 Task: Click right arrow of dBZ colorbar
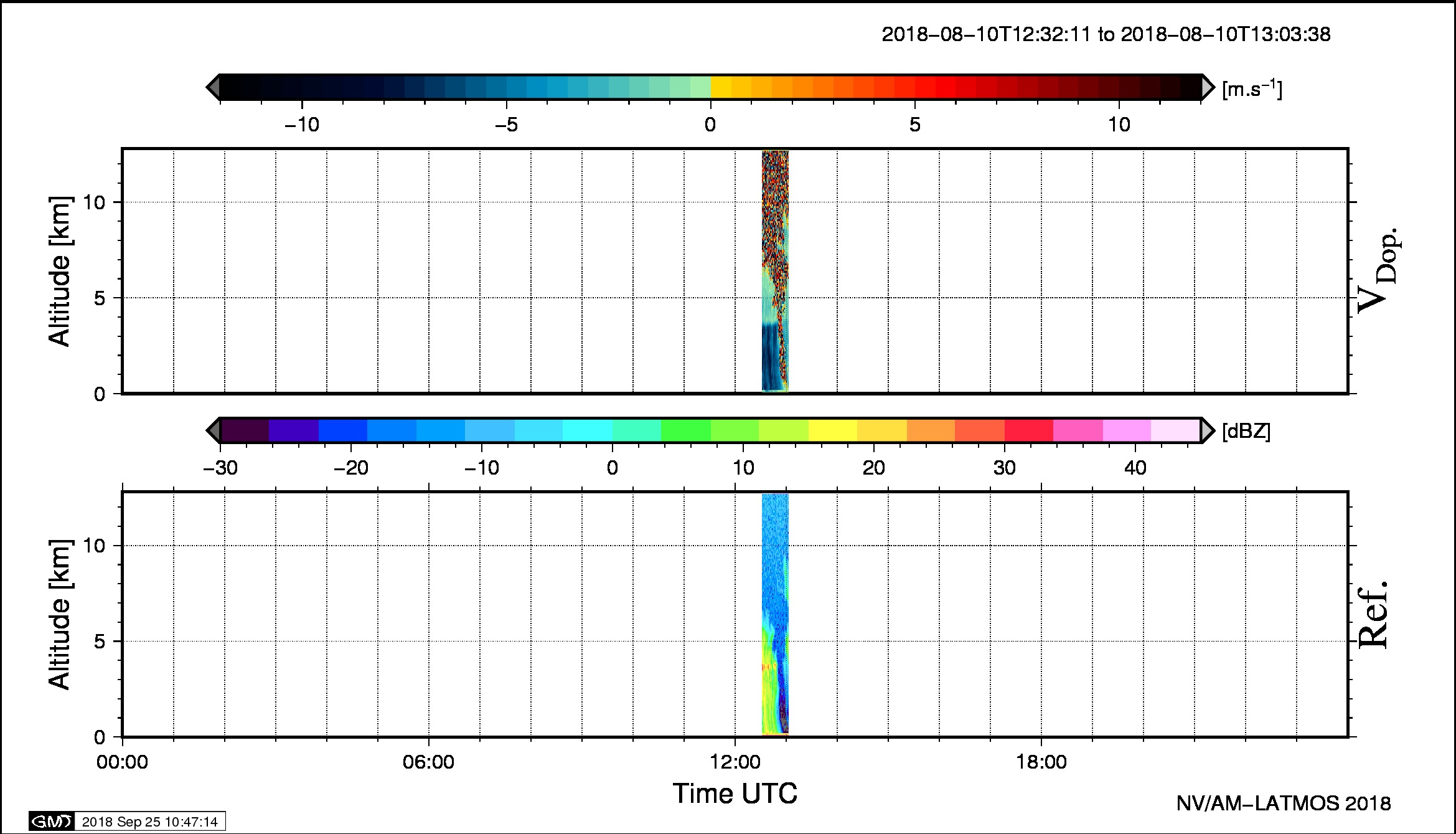[1207, 430]
